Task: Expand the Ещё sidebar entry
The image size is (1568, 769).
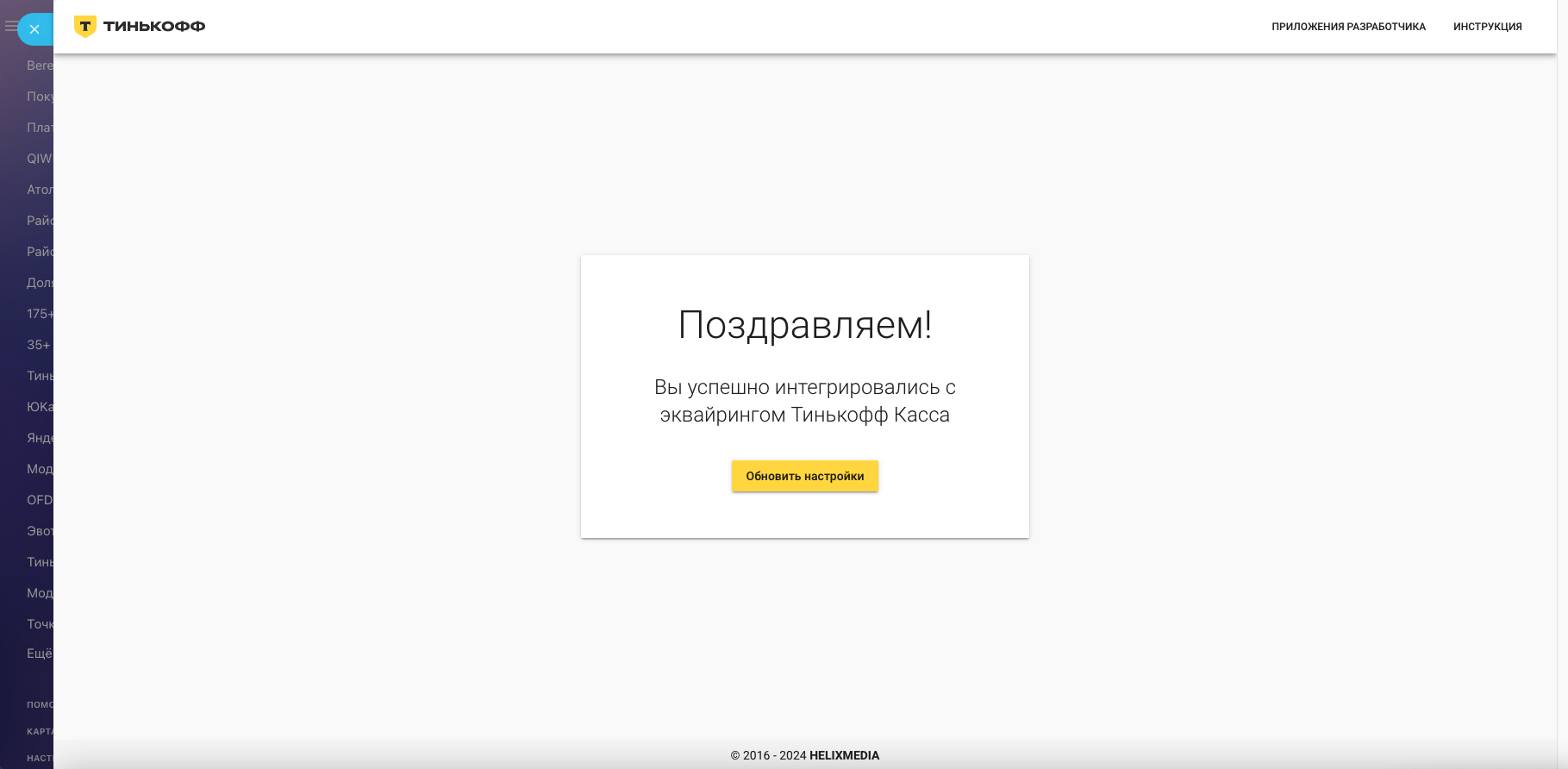Action: click(40, 653)
